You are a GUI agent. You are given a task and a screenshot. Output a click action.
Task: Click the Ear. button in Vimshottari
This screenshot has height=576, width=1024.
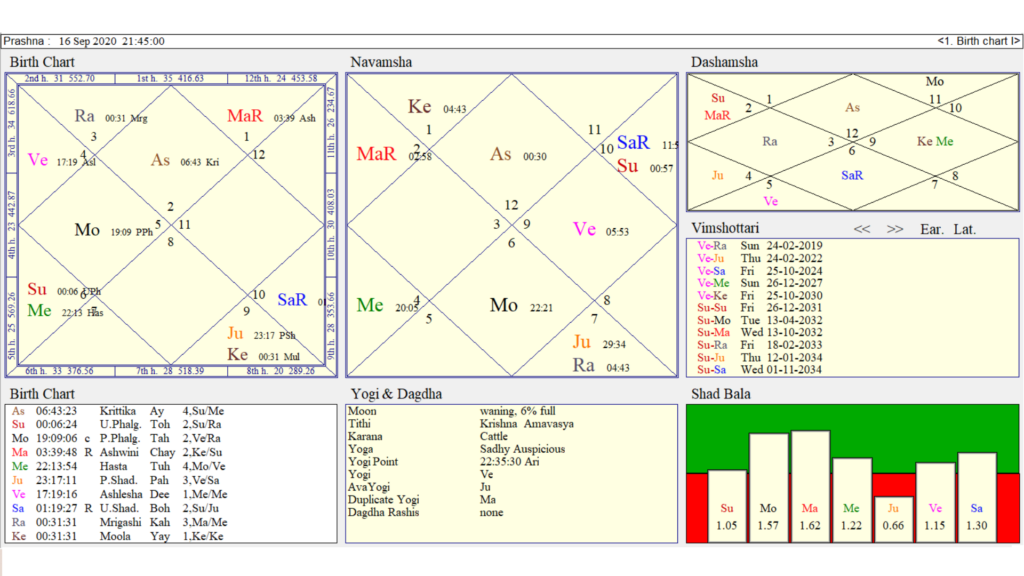(x=931, y=229)
